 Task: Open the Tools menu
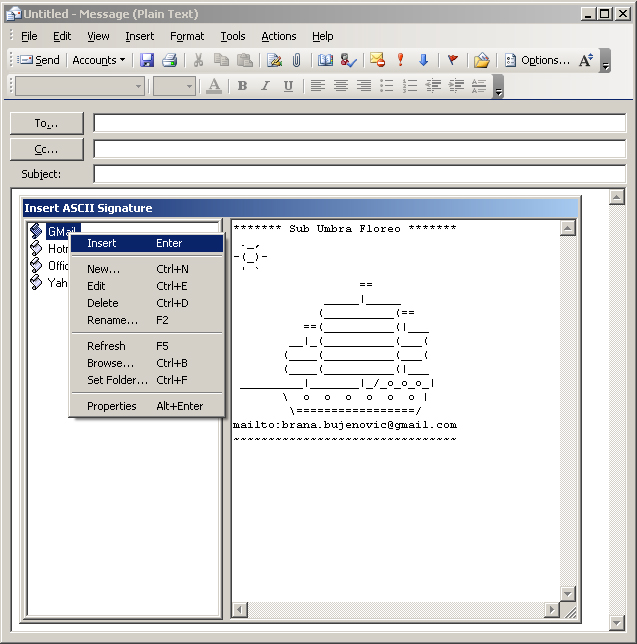[232, 36]
